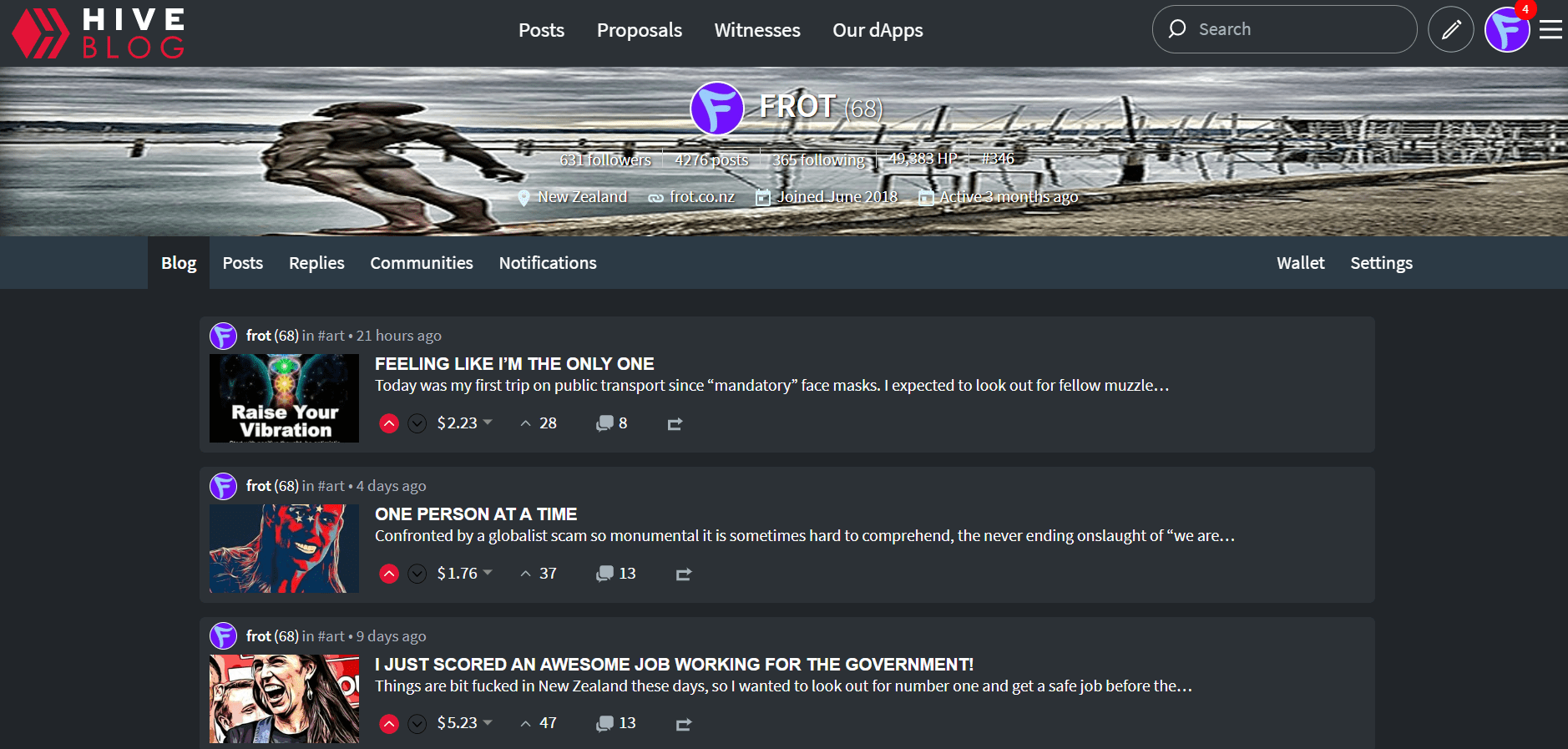Image resolution: width=1568 pixels, height=749 pixels.
Task: Toggle upvote on 'Feeling Like I'm The Only One'
Action: tap(389, 423)
